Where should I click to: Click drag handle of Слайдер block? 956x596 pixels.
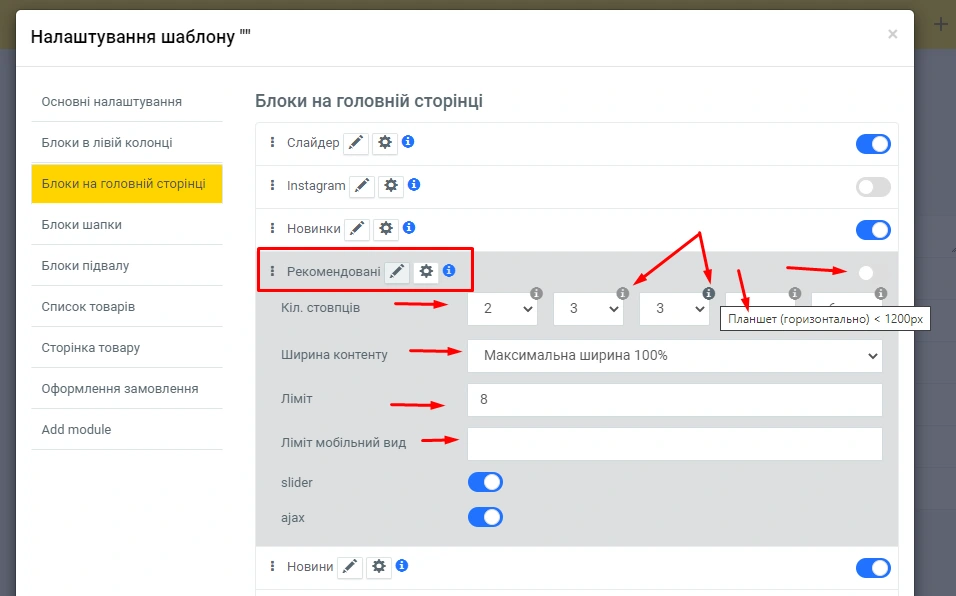coord(273,143)
